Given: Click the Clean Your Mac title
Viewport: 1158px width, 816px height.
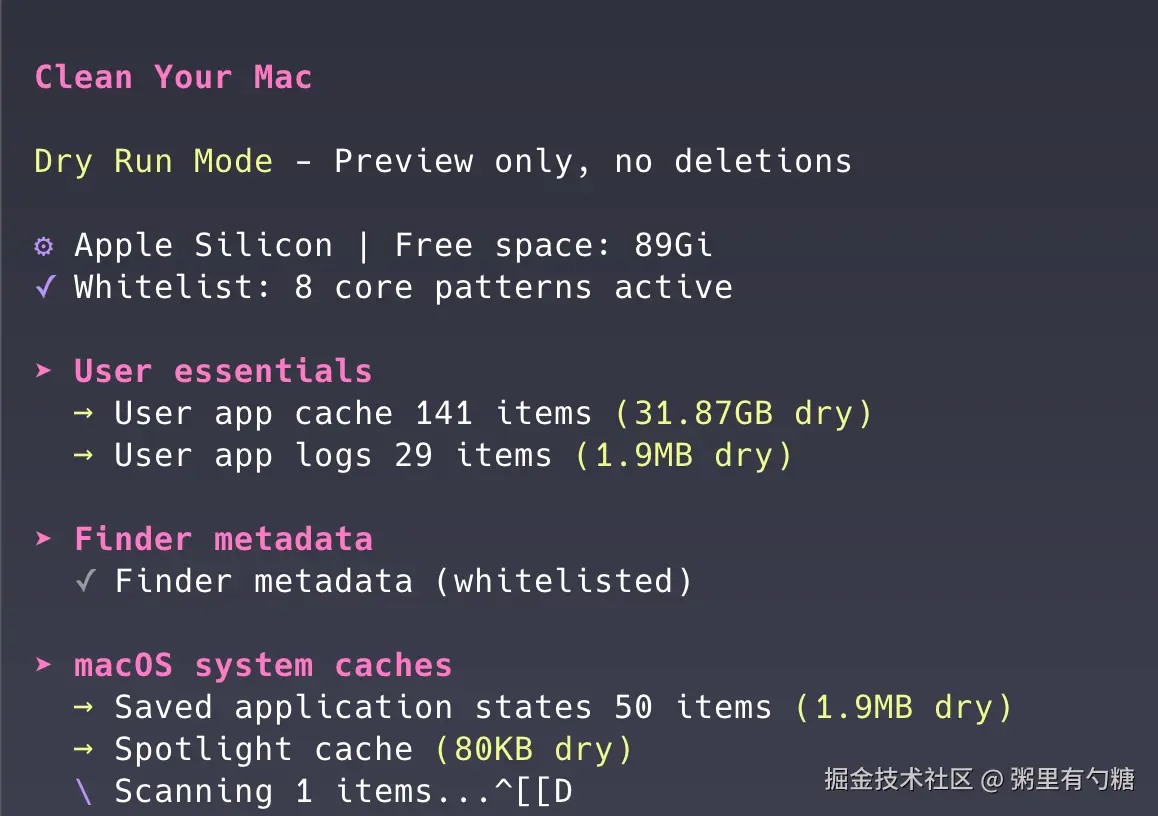Looking at the screenshot, I should tap(173, 77).
